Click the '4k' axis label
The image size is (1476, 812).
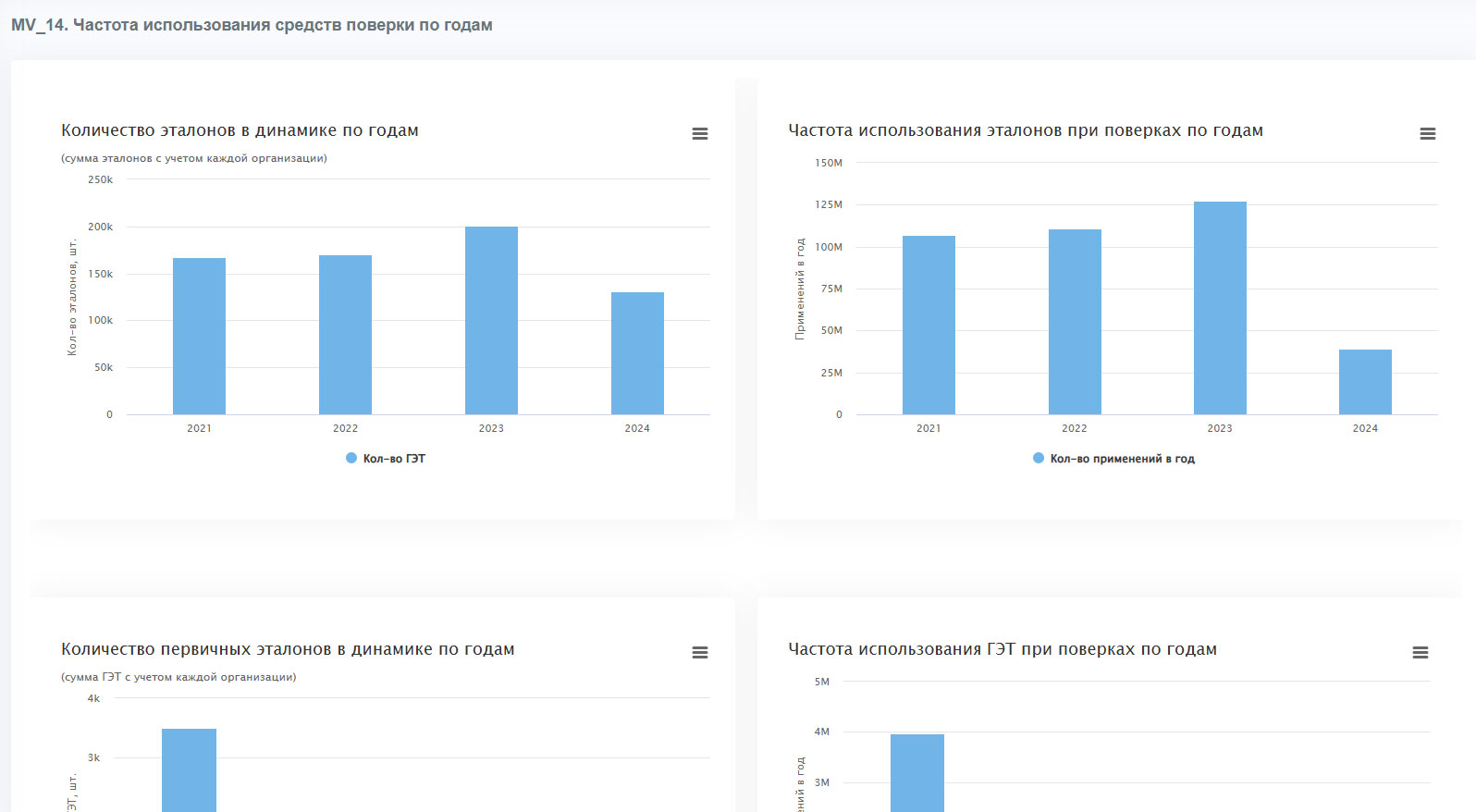93,698
